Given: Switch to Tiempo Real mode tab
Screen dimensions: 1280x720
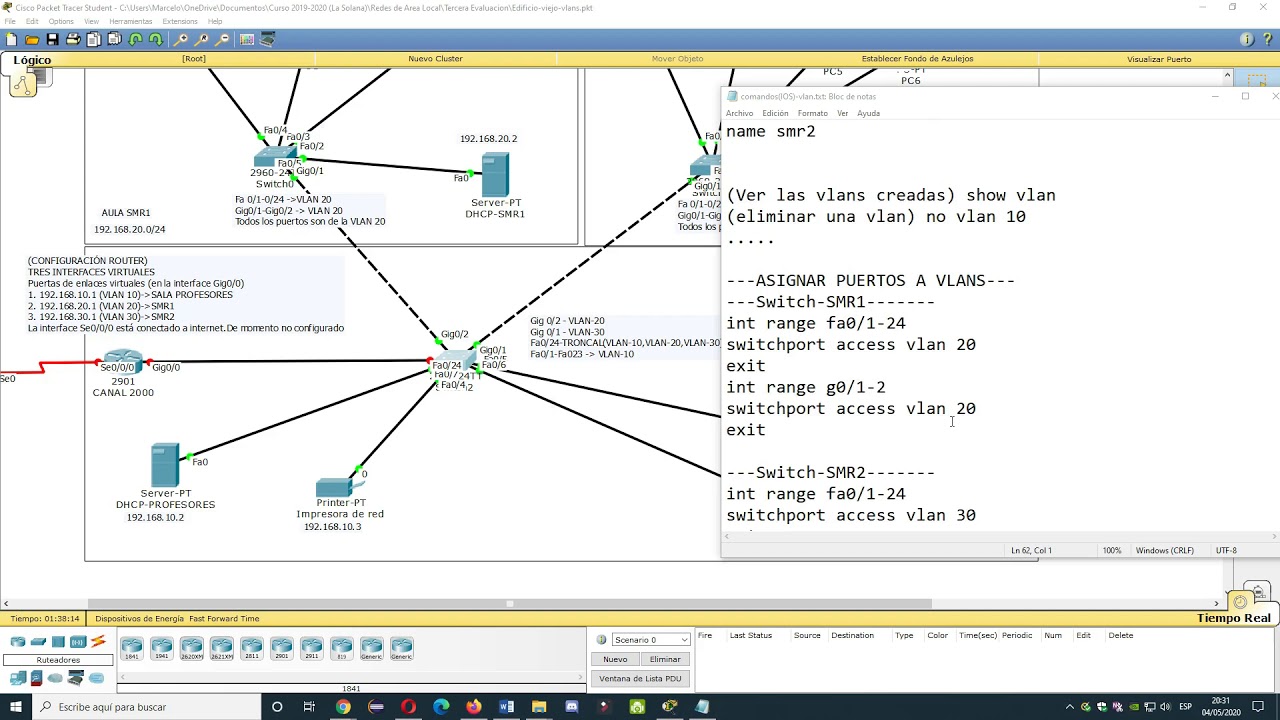Looking at the screenshot, I should coord(1233,618).
